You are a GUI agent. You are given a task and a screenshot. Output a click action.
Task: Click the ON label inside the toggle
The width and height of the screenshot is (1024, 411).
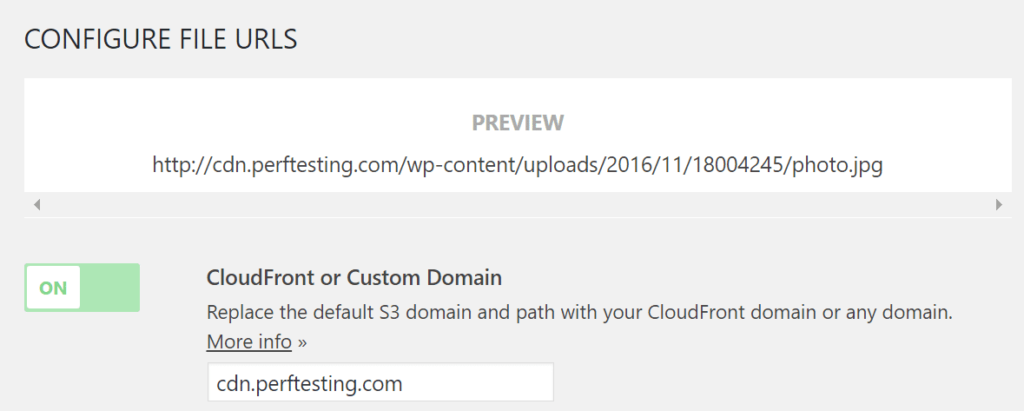53,288
